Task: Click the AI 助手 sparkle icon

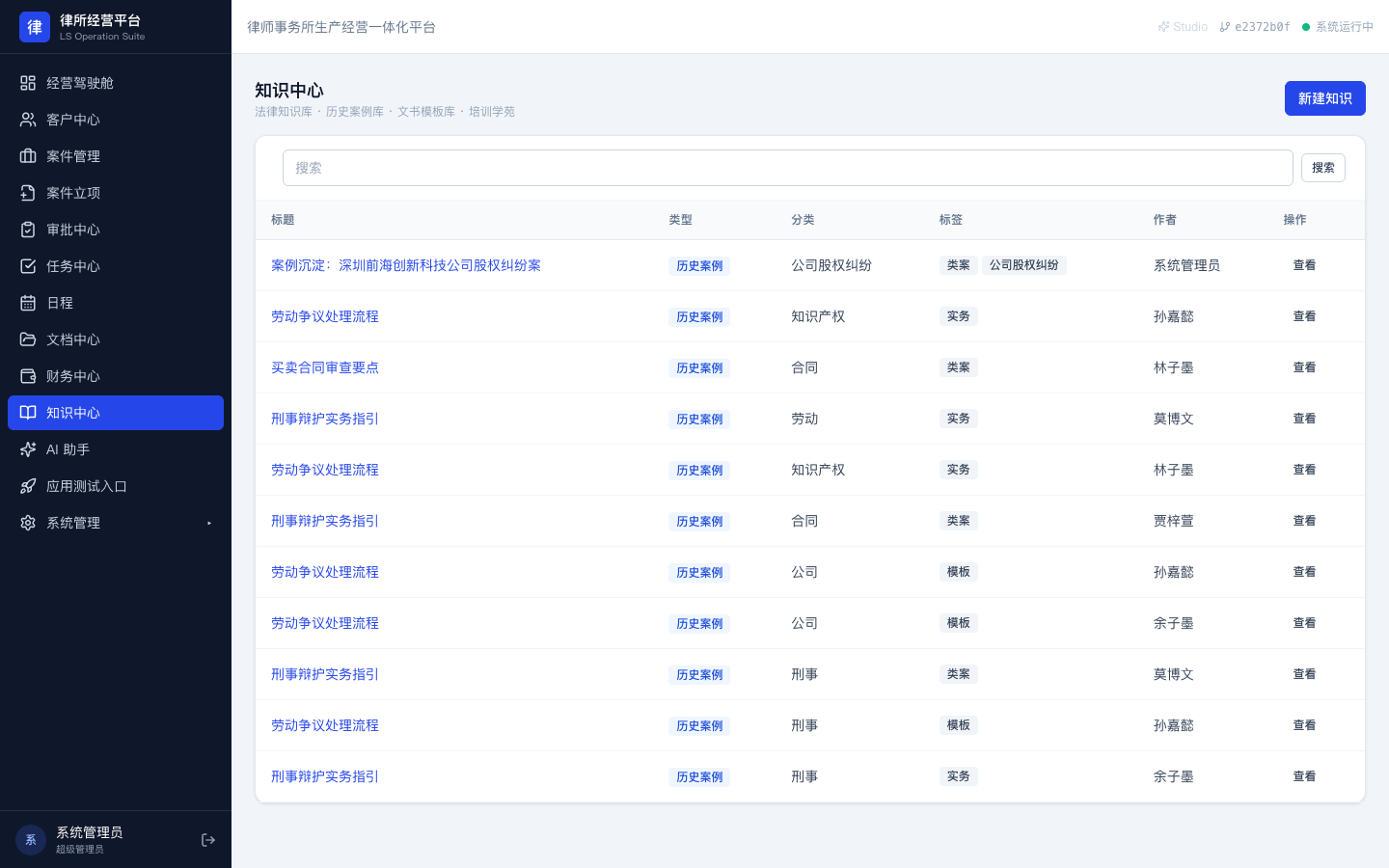Action: [x=28, y=449]
